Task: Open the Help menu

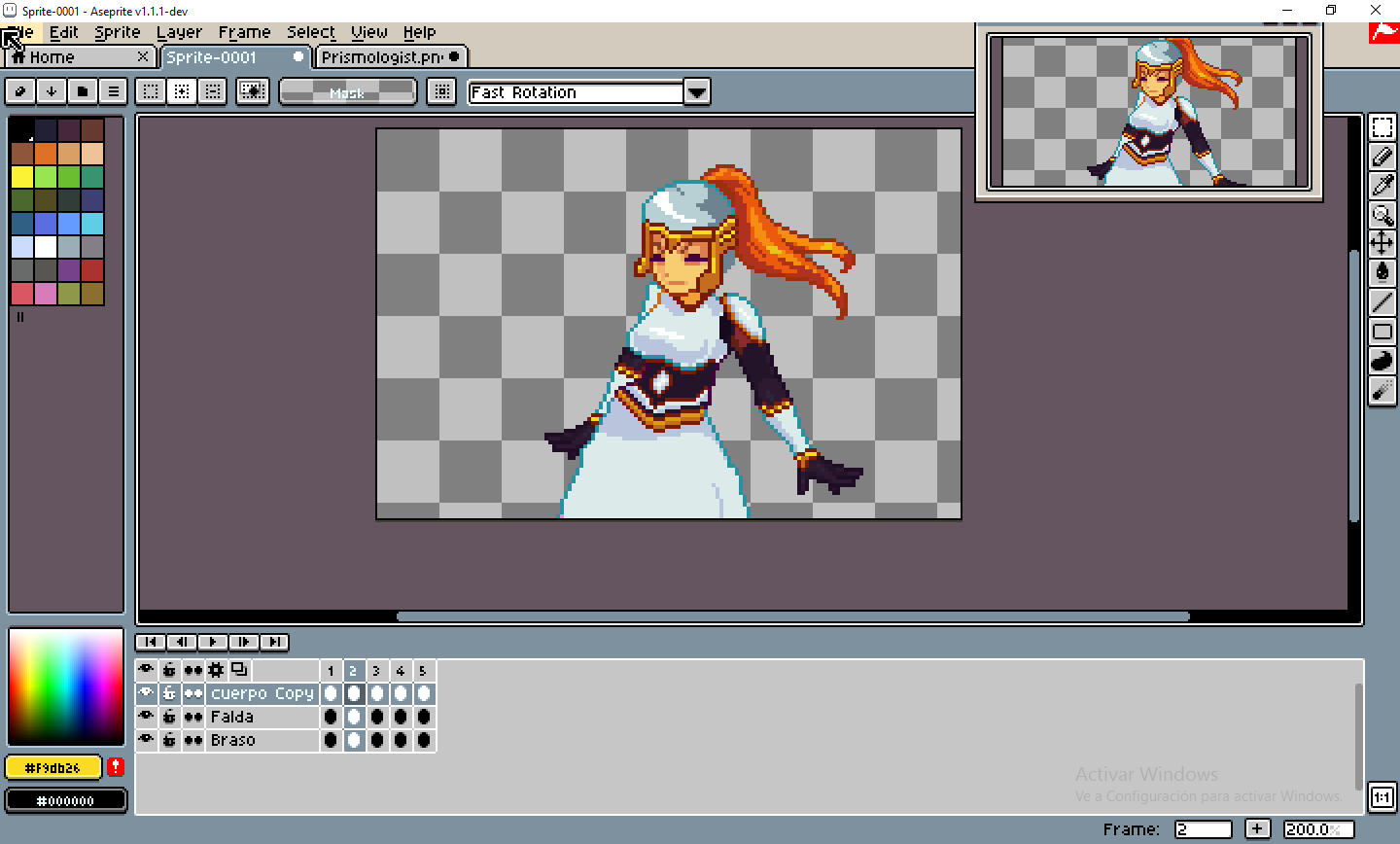Action: (x=420, y=32)
